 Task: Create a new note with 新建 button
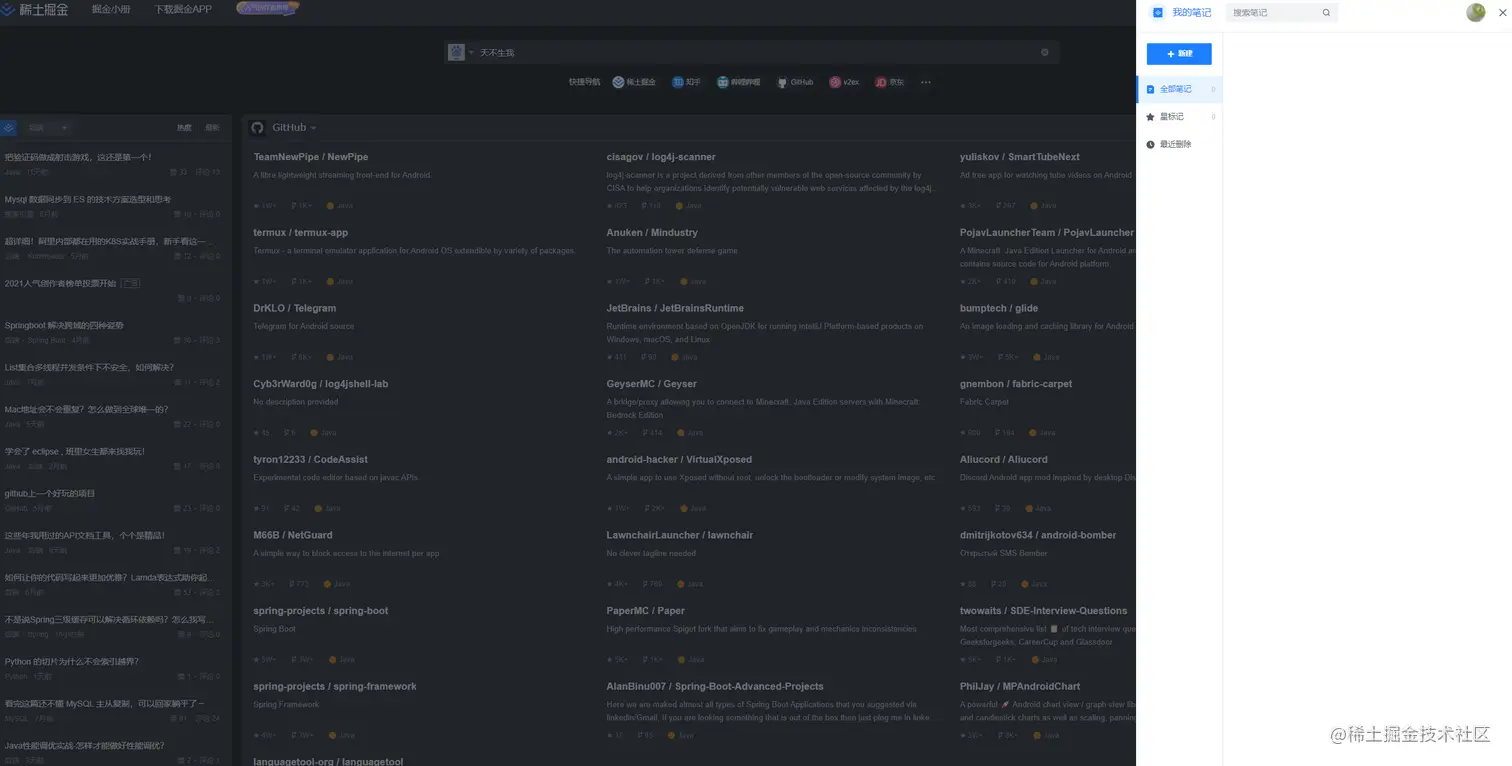pyautogui.click(x=1179, y=54)
